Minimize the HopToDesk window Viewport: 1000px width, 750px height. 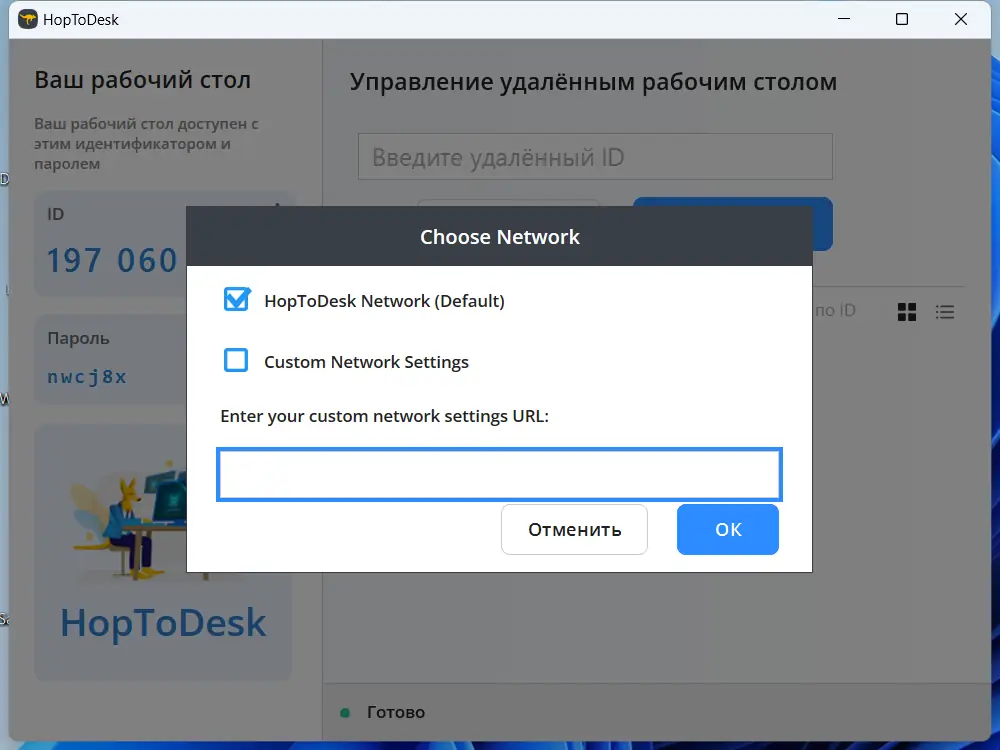coord(844,19)
